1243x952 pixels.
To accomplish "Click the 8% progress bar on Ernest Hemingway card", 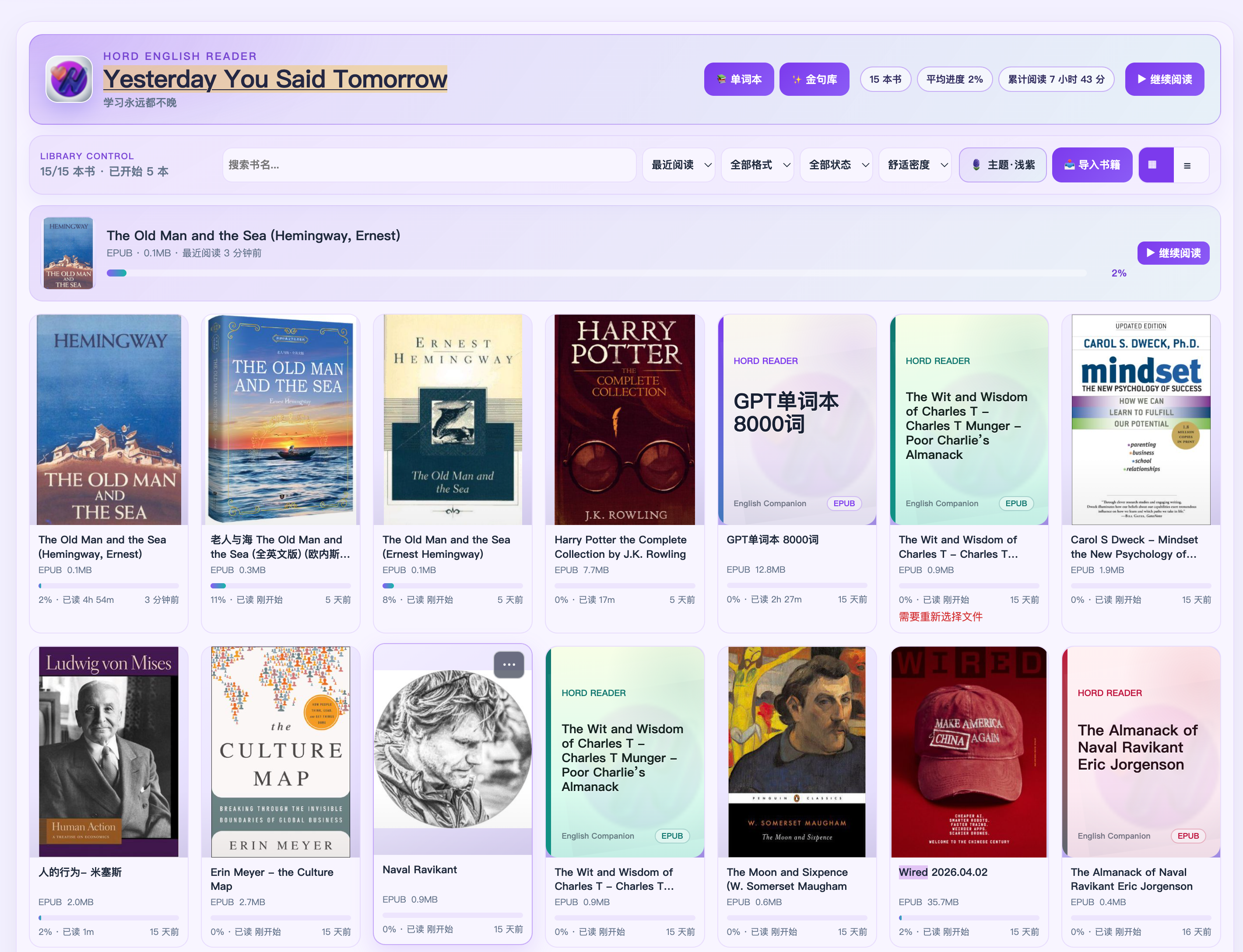I will pos(453,586).
